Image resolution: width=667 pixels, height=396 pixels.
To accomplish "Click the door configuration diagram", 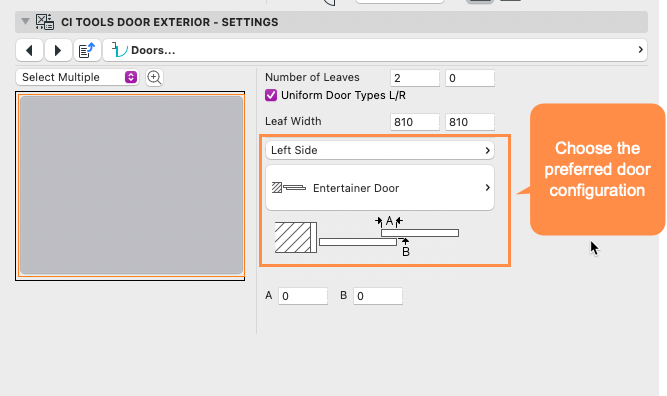I will point(367,236).
